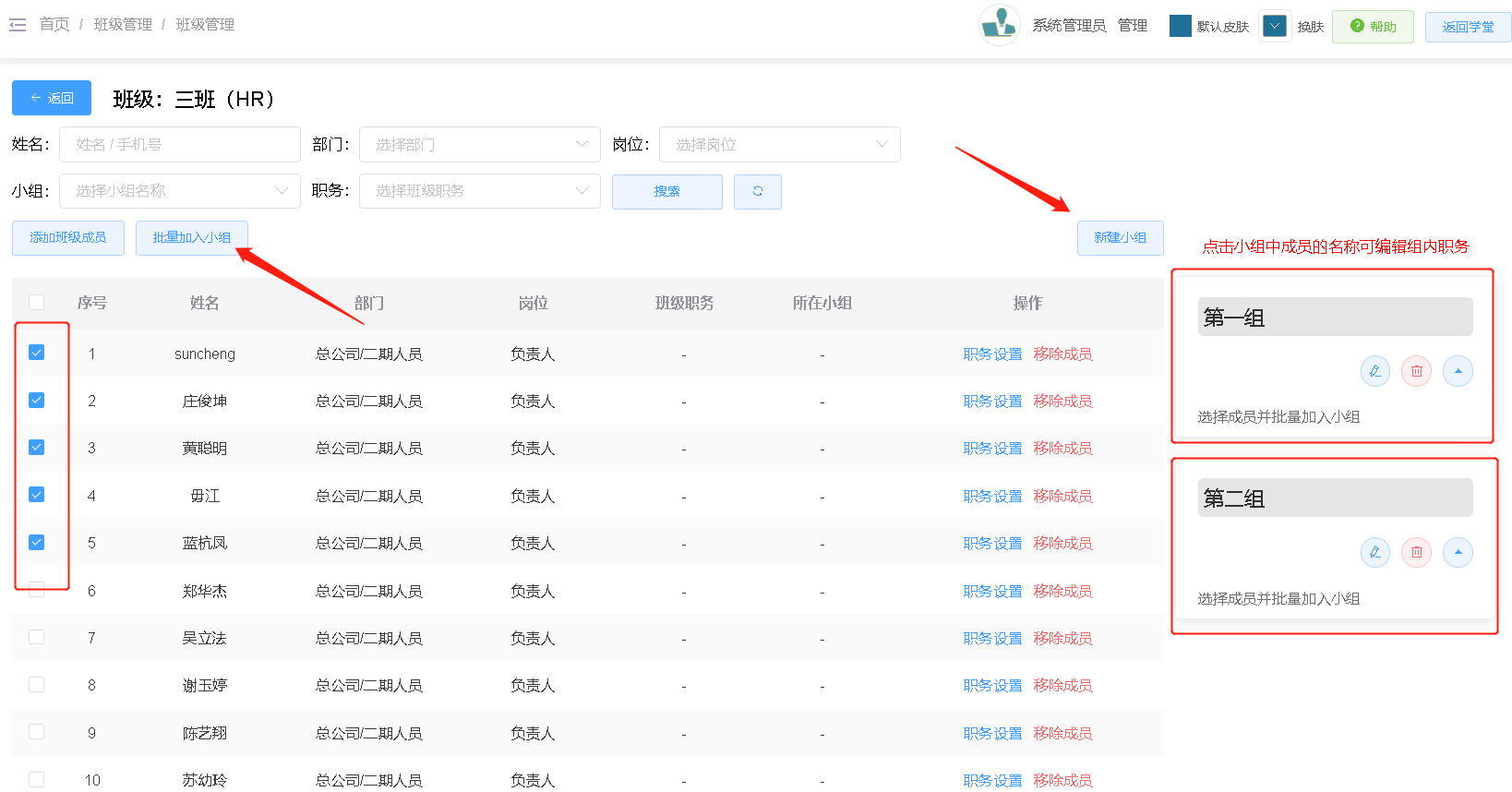Delete the 第一组 group via trash icon
The width and height of the screenshot is (1512, 792).
coord(1416,372)
